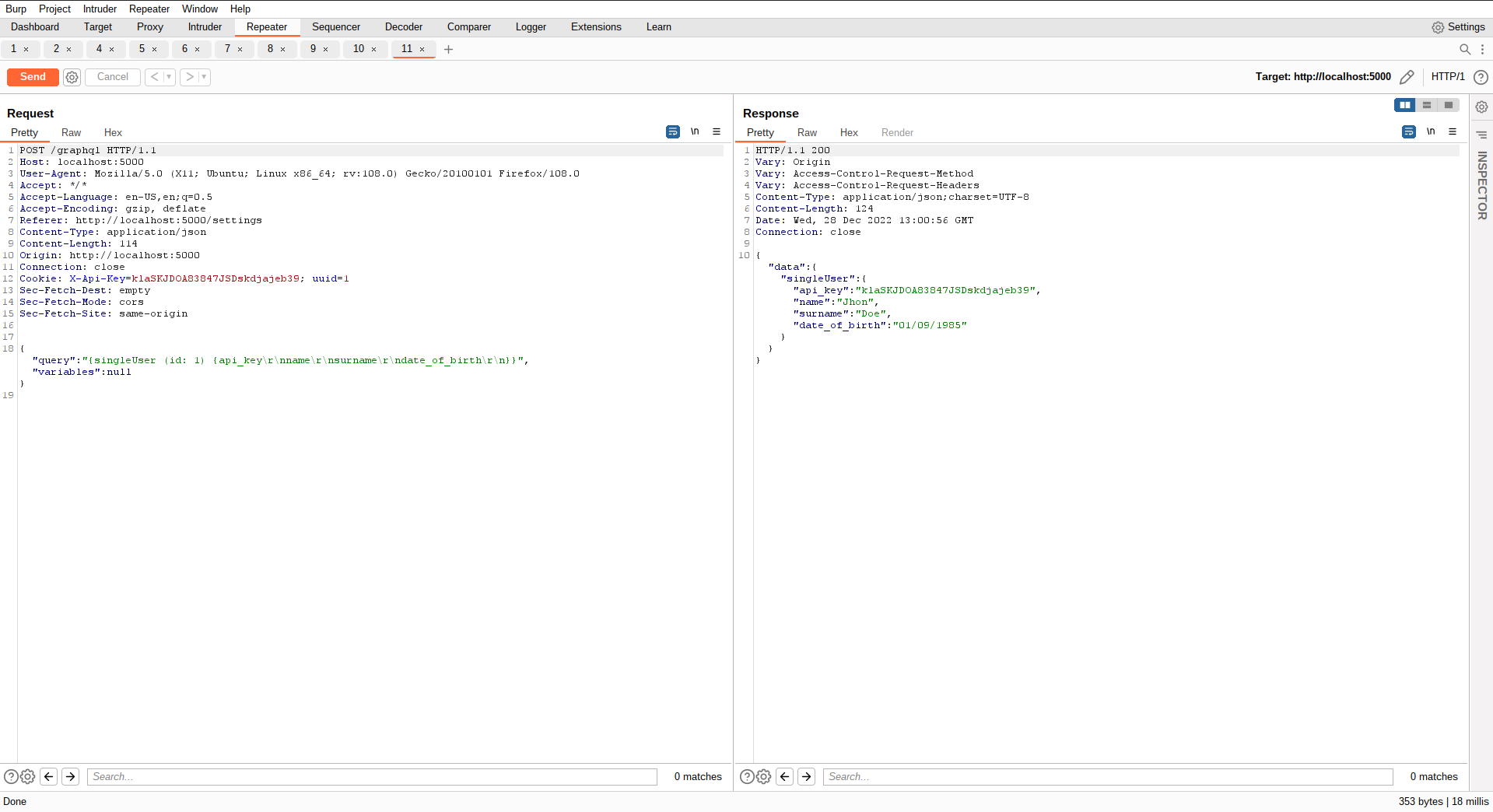Open Inspector settings gear icon

point(1482,107)
